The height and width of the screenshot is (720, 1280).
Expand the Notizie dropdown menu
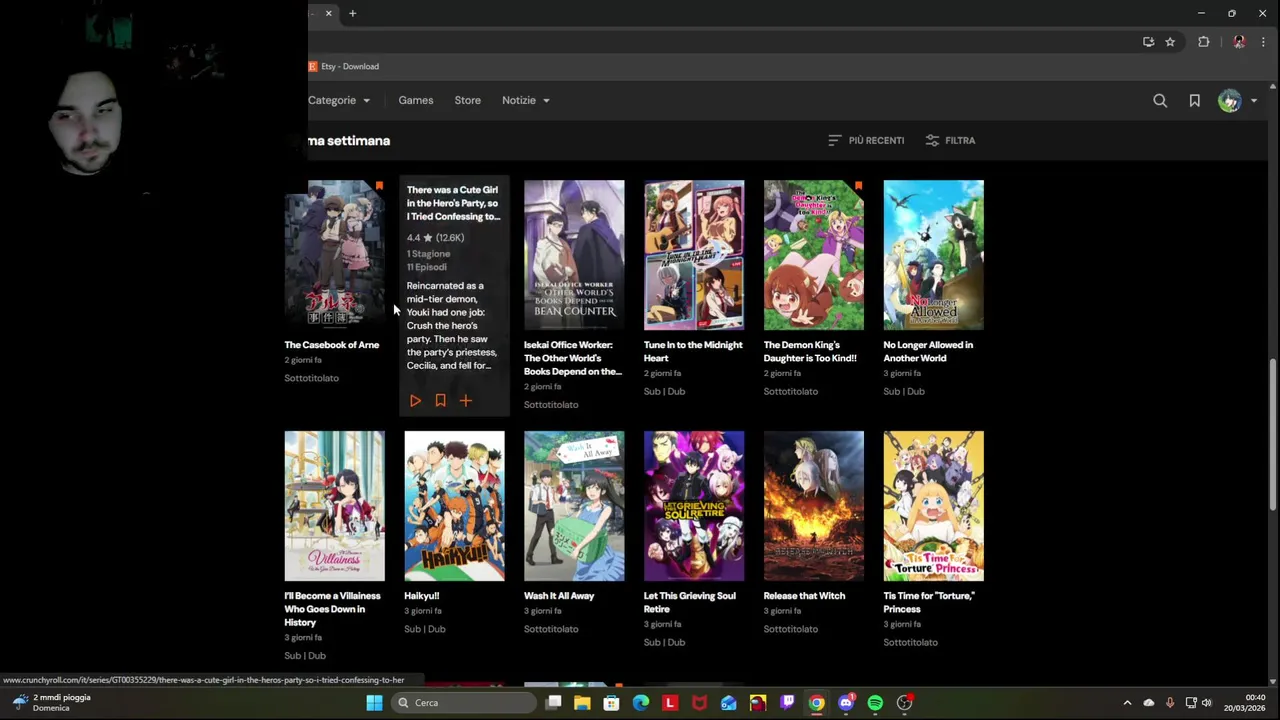(x=526, y=100)
